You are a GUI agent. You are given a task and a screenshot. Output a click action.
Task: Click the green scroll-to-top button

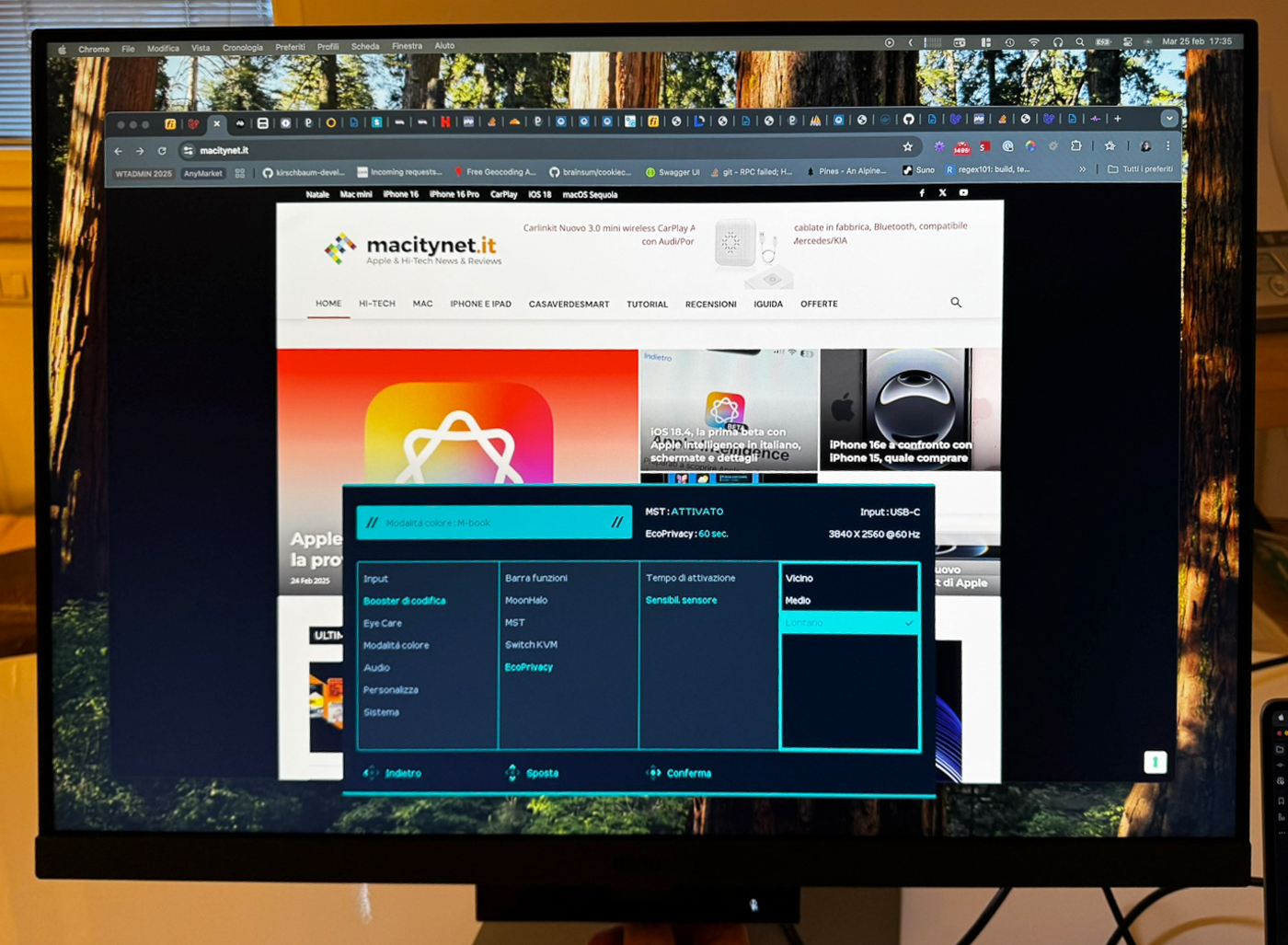click(1156, 762)
